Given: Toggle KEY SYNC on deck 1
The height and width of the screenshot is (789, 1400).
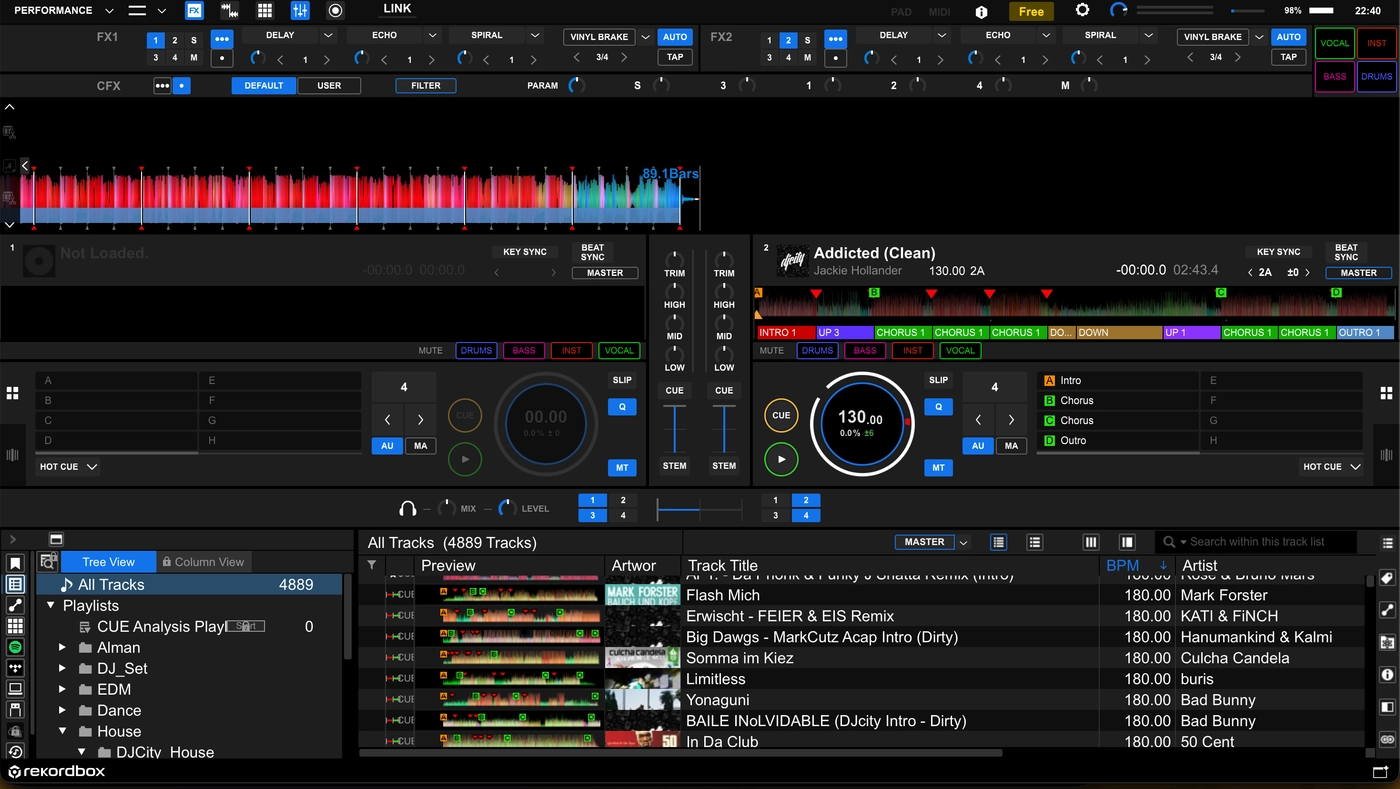Looking at the screenshot, I should (x=525, y=252).
